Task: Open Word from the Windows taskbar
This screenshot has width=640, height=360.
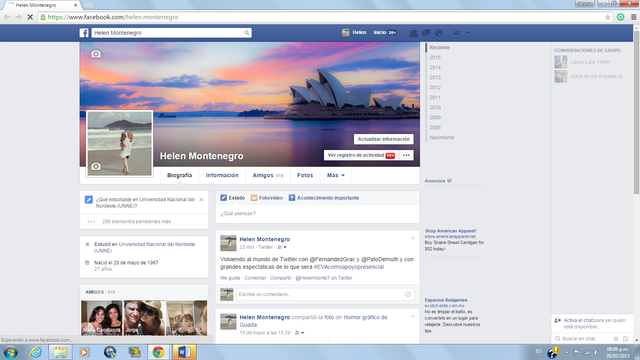Action: (184, 352)
